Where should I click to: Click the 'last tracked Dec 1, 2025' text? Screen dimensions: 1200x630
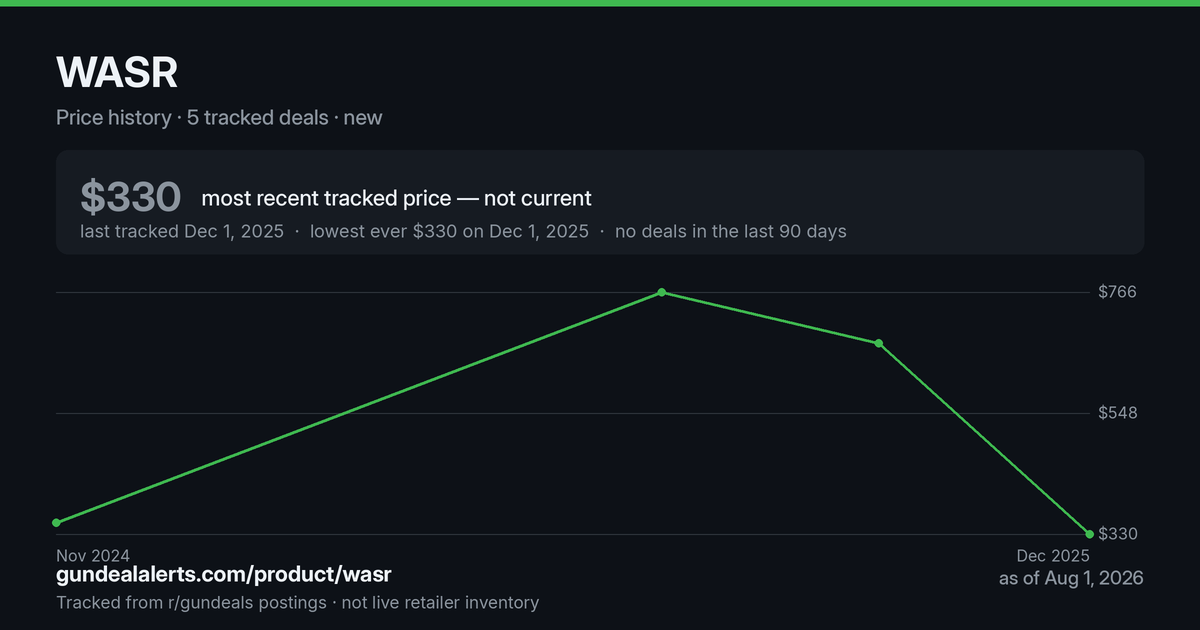coord(182,231)
